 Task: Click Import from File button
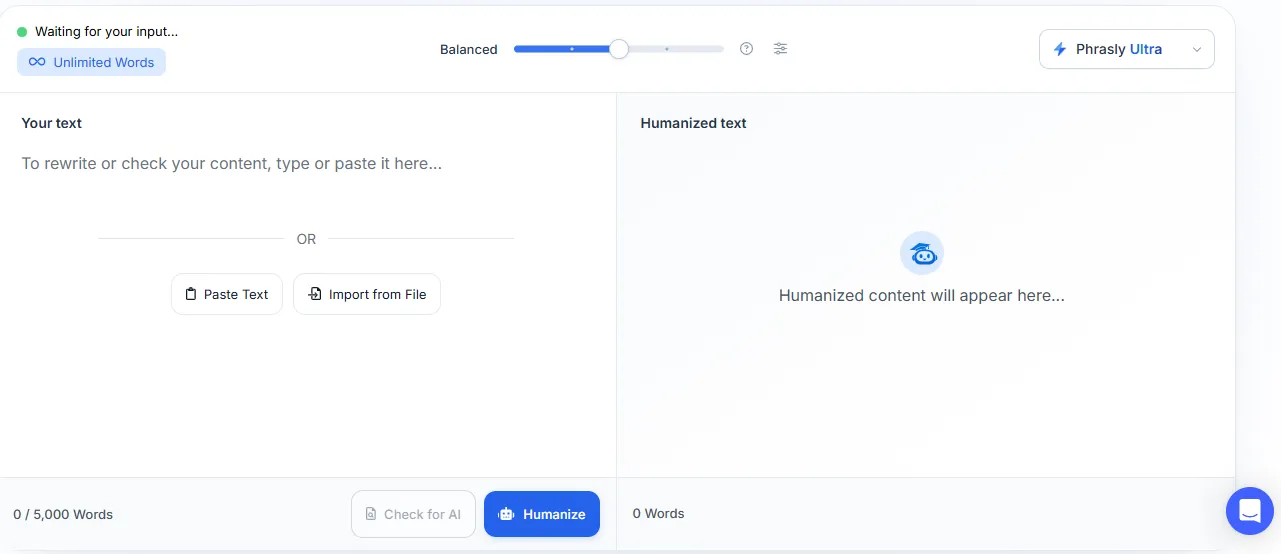pyautogui.click(x=367, y=294)
